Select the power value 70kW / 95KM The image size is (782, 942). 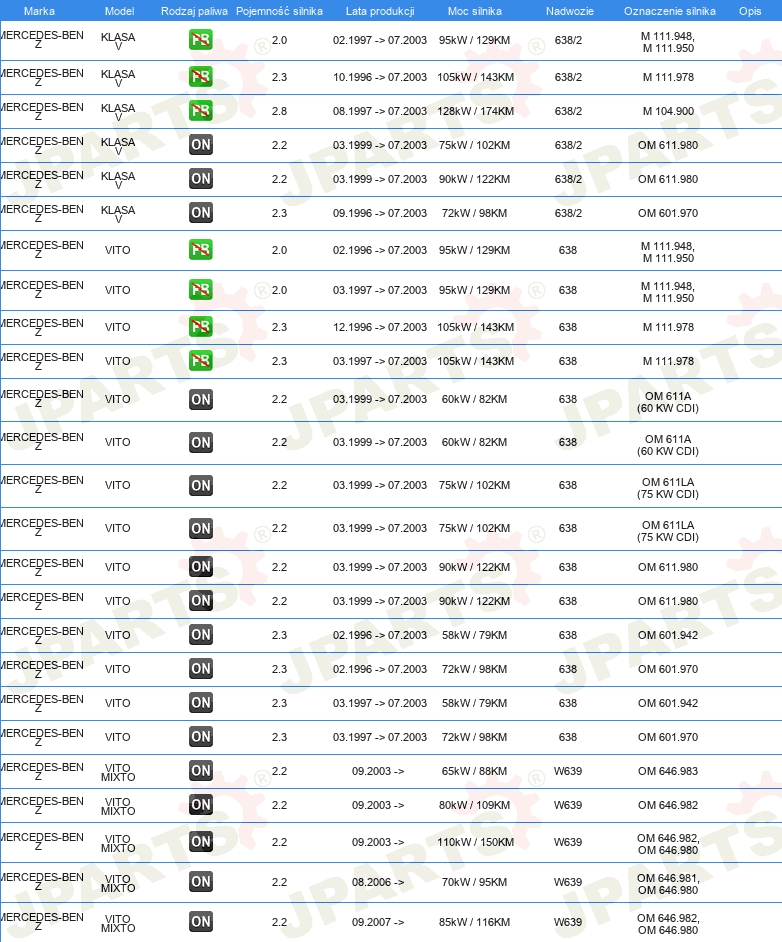pyautogui.click(x=474, y=882)
